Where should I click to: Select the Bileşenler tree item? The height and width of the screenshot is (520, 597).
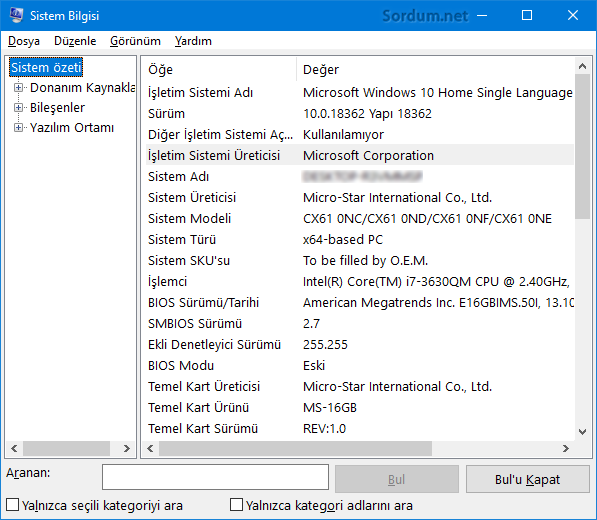pyautogui.click(x=57, y=108)
